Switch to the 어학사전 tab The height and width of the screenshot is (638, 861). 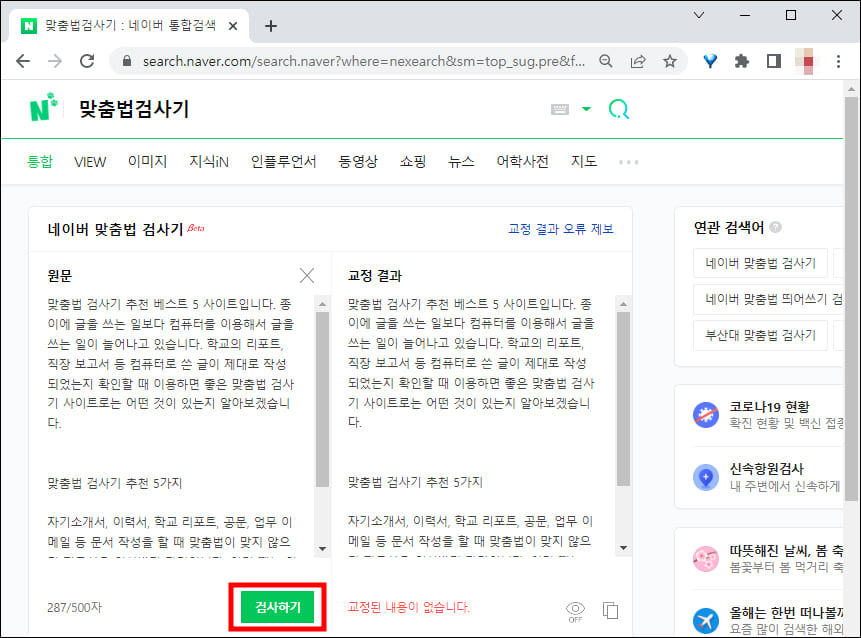(521, 161)
